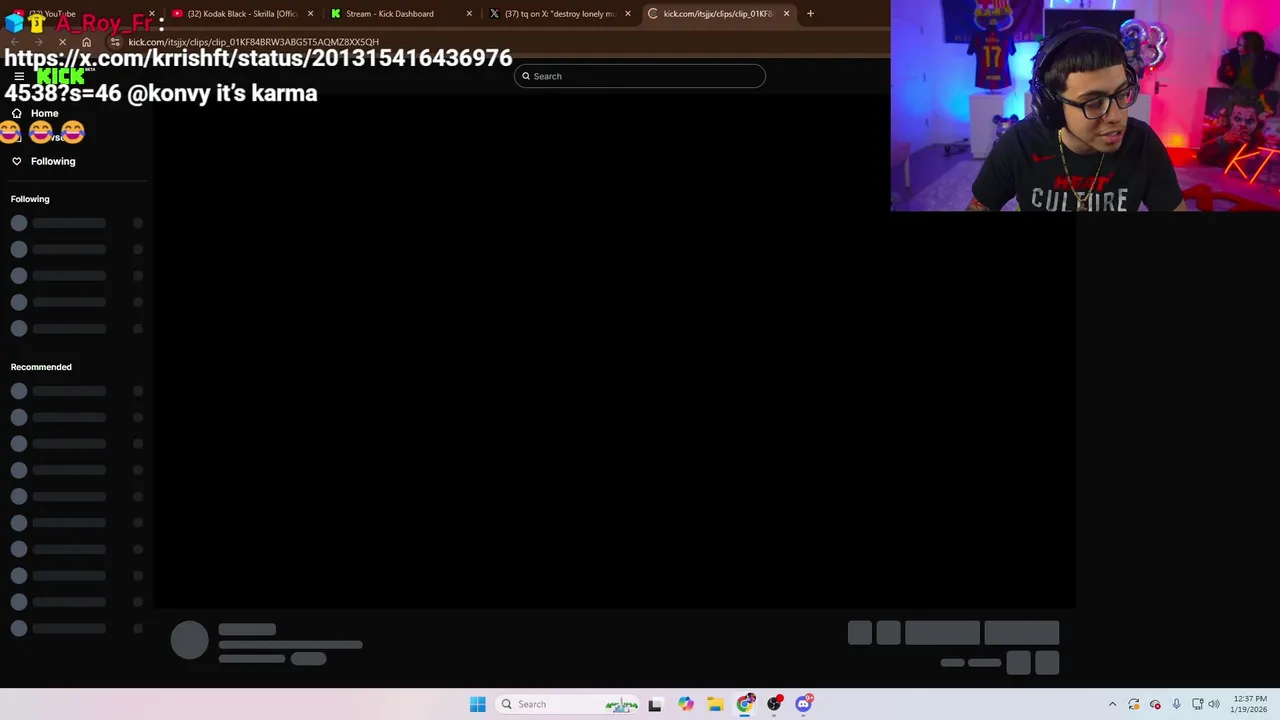Click the microphone tray icon
The width and height of the screenshot is (1280, 720).
[1176, 704]
